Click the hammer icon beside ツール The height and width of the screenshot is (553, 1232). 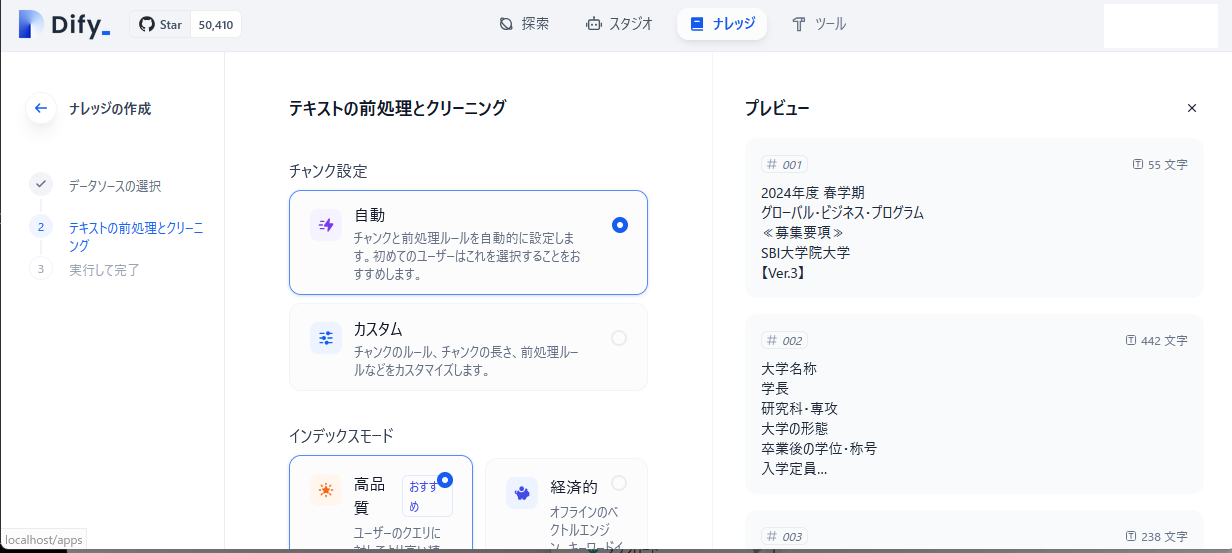click(798, 24)
